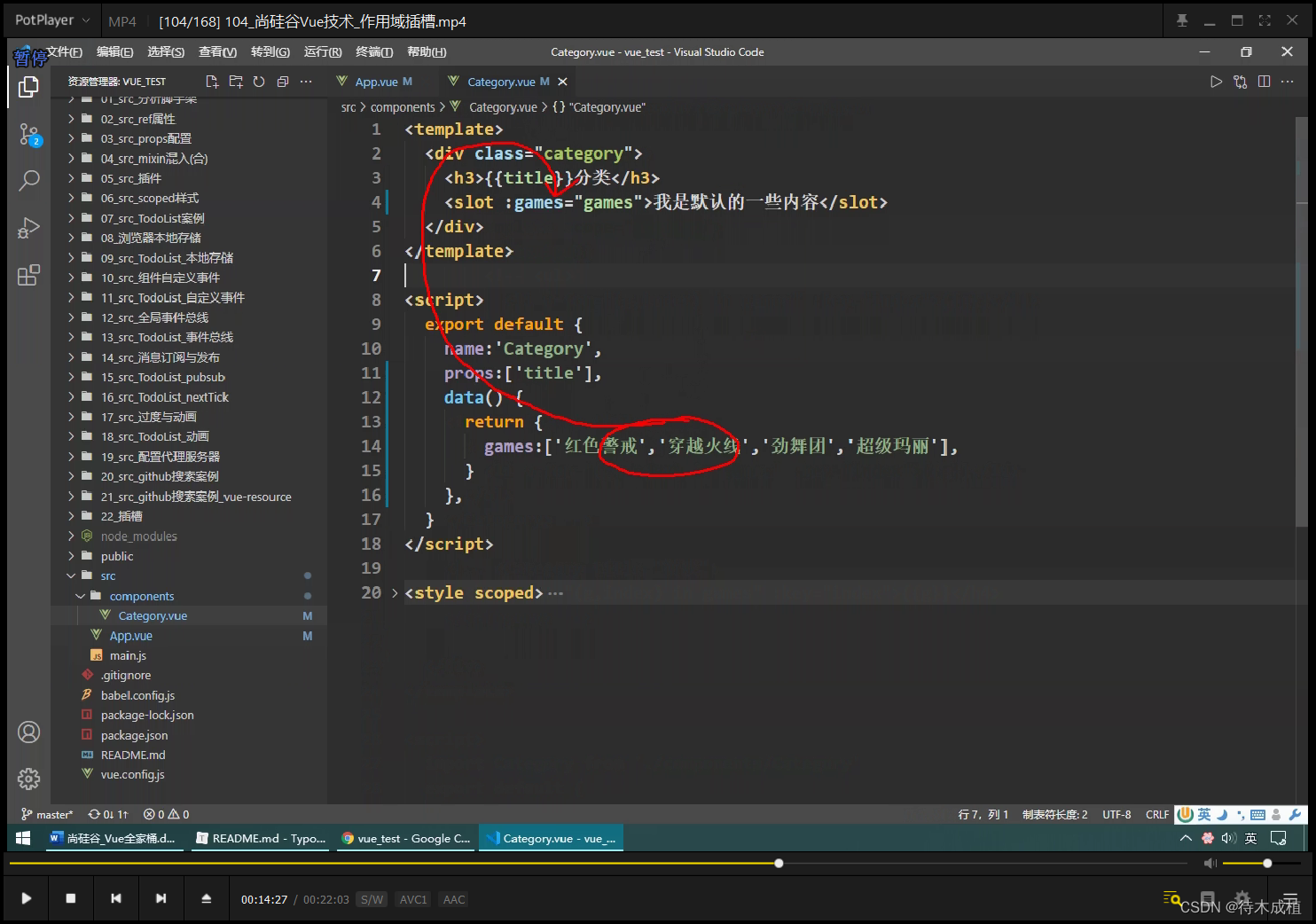Open the 帮助(H) menu
The width and height of the screenshot is (1316, 924).
[x=427, y=52]
